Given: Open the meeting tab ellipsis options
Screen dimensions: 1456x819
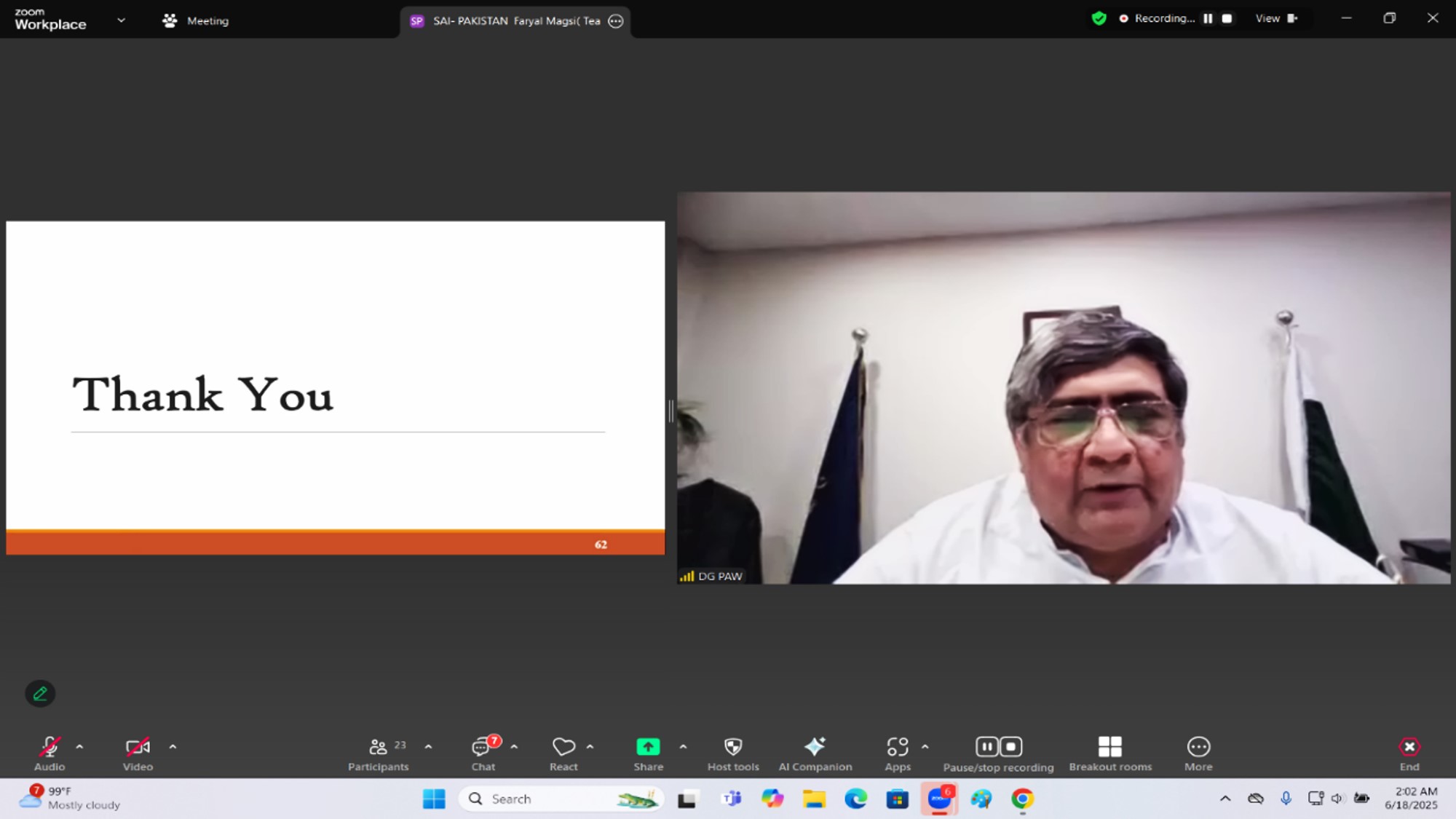Looking at the screenshot, I should (x=616, y=21).
